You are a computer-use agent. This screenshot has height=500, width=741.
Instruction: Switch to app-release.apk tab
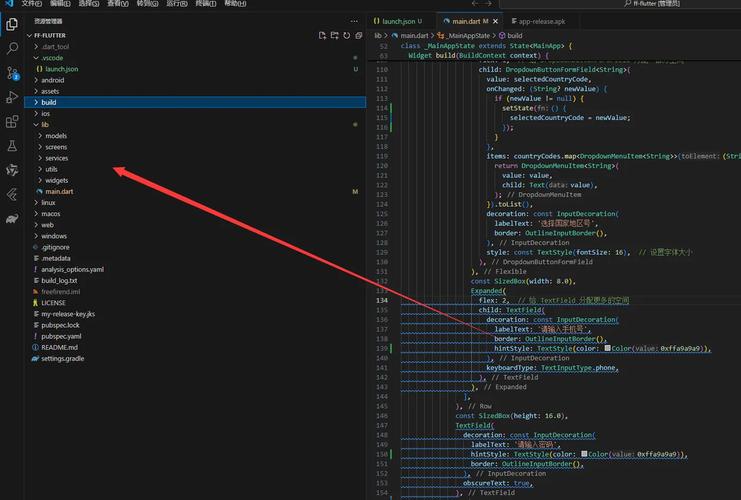[539, 20]
